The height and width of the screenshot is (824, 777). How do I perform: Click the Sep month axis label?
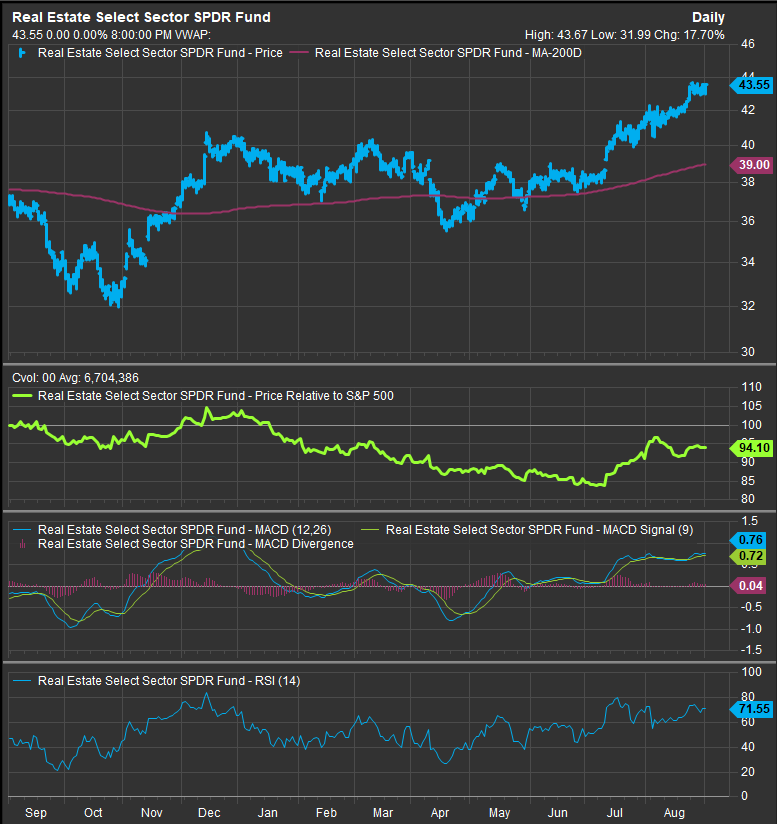36,812
